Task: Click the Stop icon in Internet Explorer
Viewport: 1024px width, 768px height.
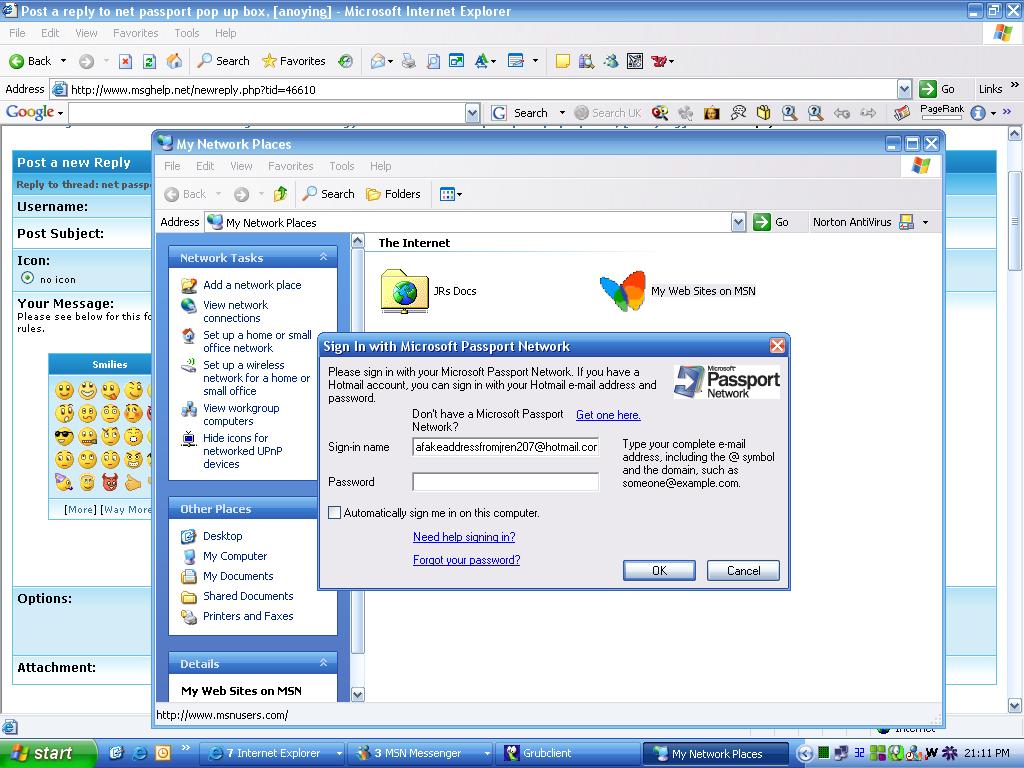Action: [125, 61]
